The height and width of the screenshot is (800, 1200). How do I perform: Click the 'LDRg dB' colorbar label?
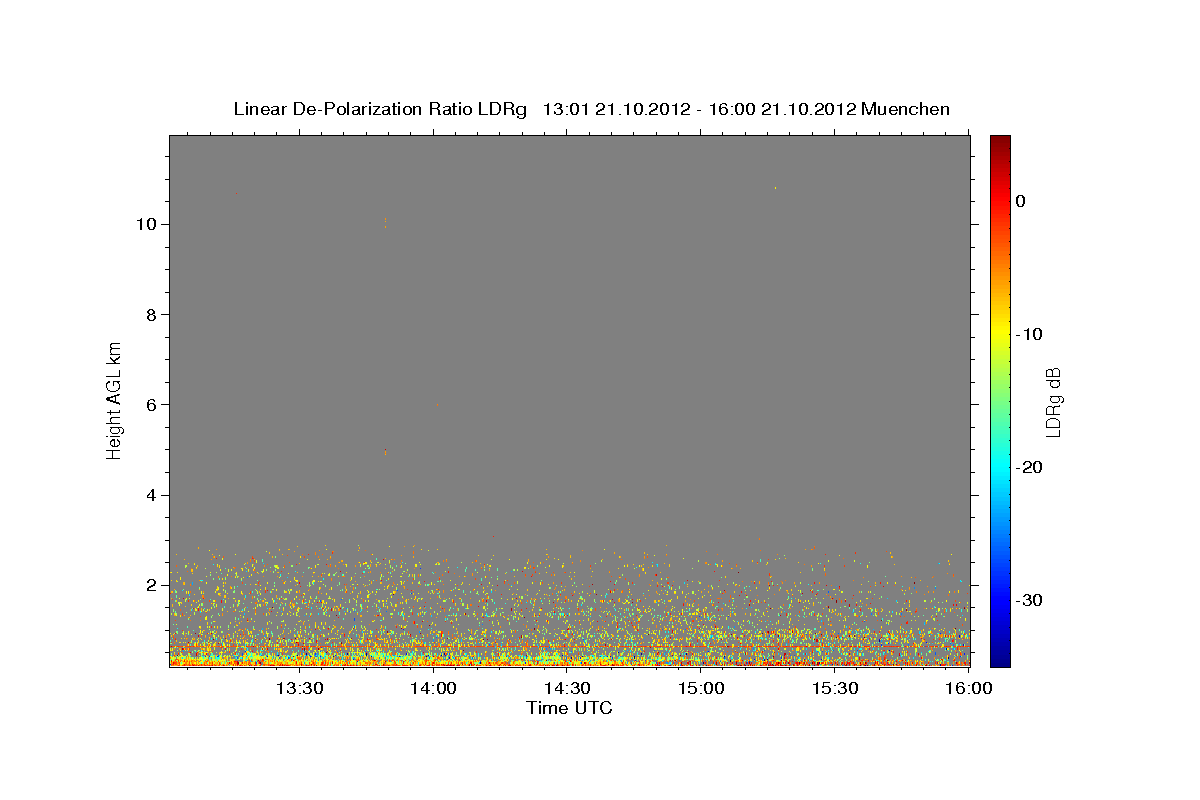[x=1052, y=401]
